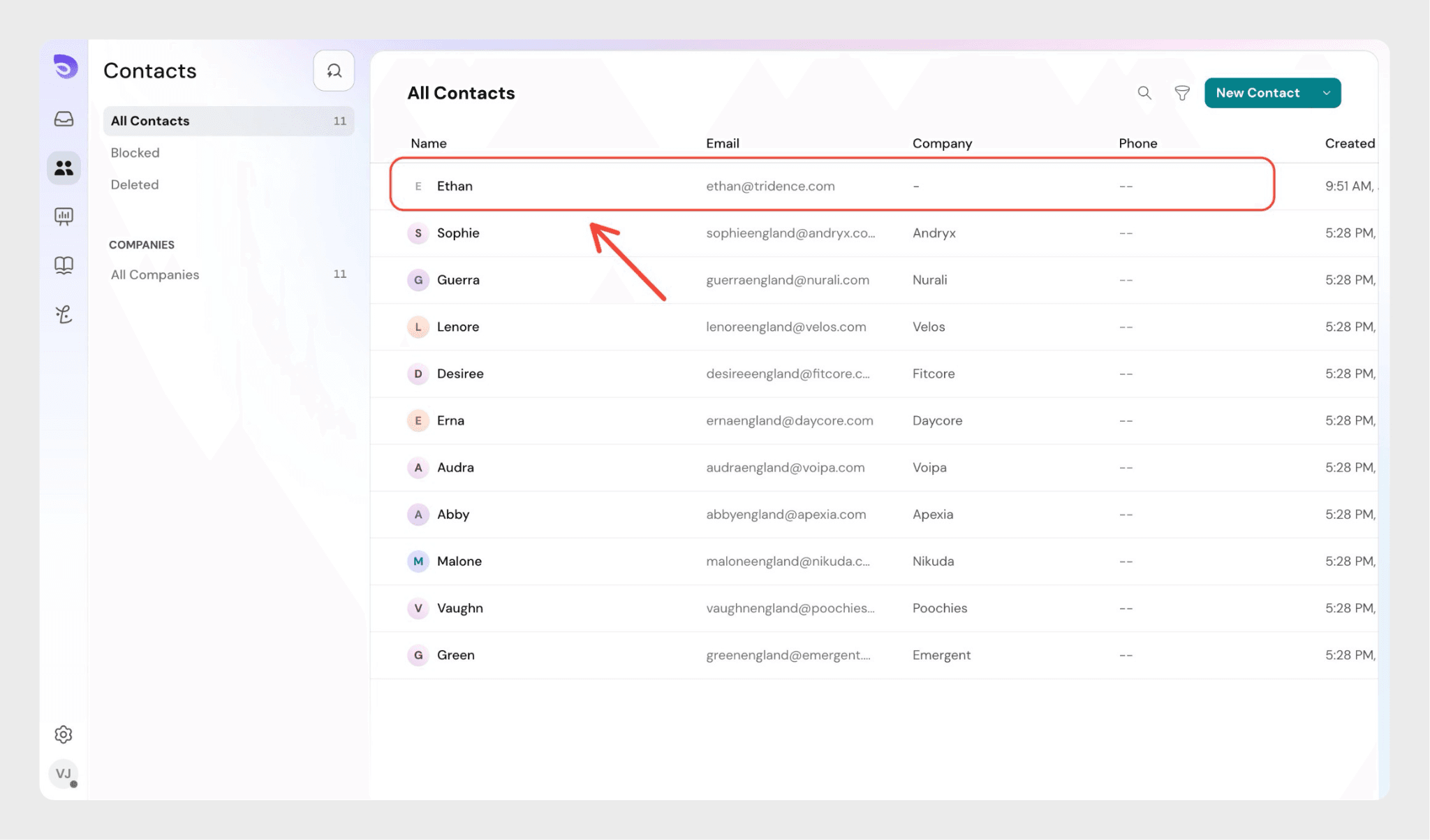The image size is (1430, 840).
Task: Click Malone's avatar badge
Action: tap(418, 561)
